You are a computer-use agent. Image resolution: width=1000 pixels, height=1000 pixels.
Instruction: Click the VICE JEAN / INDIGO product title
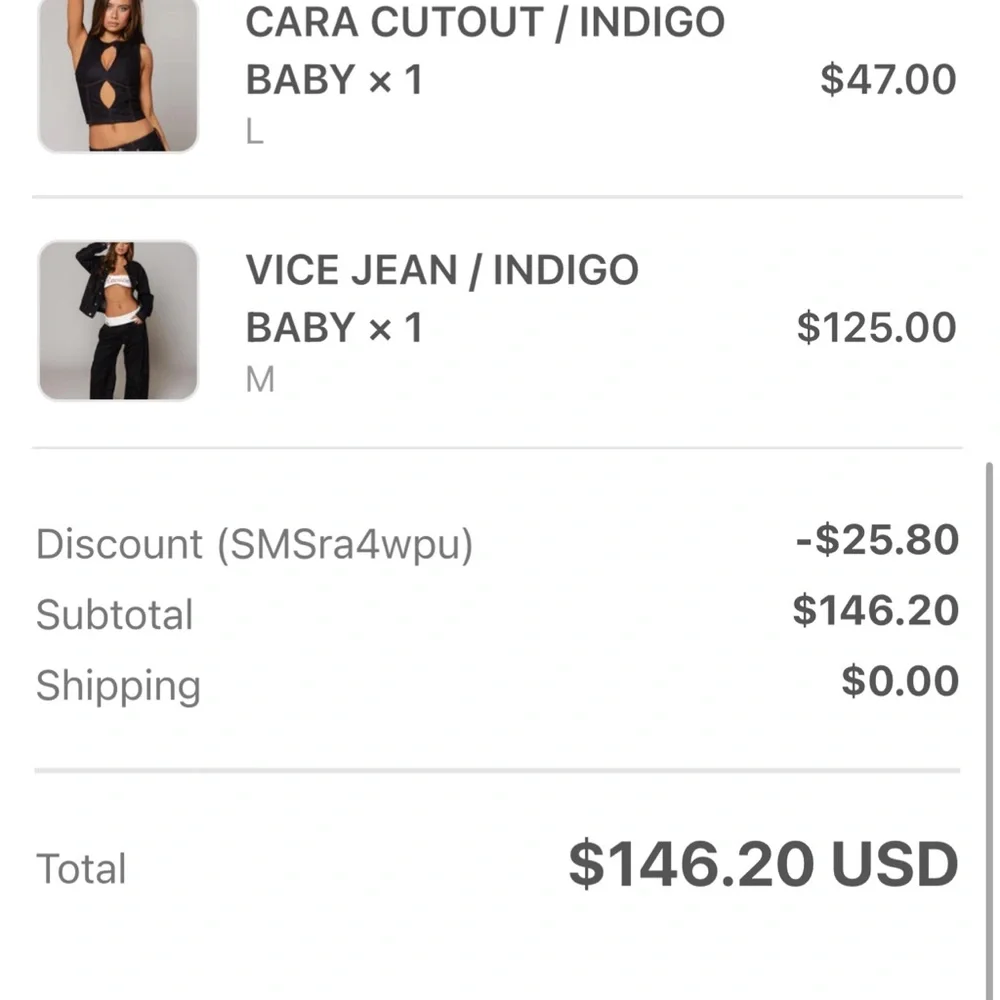(442, 270)
